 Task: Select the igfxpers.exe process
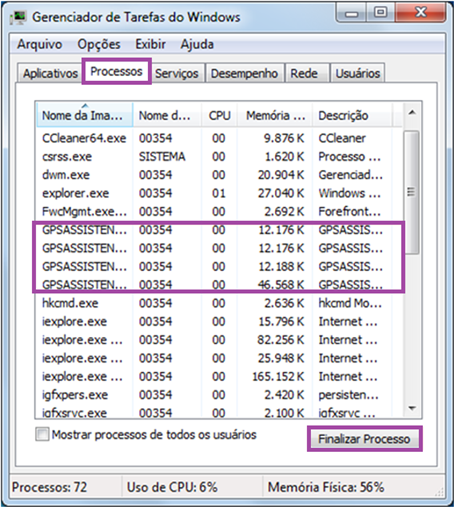[219, 395]
